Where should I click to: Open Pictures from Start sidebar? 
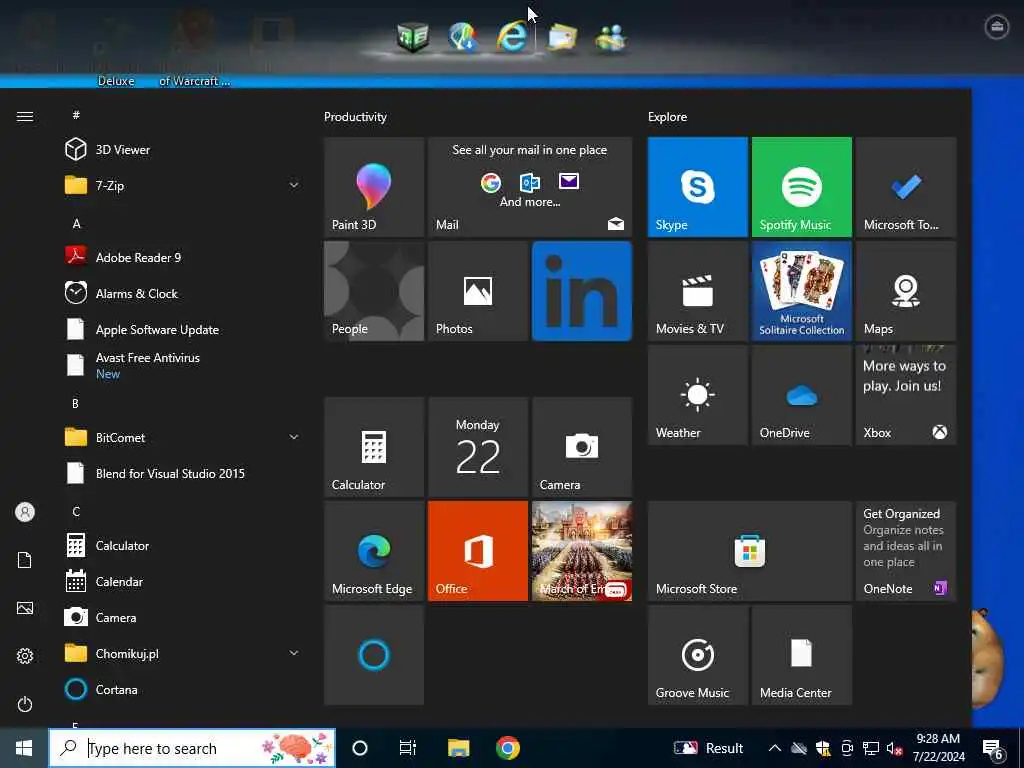(25, 608)
